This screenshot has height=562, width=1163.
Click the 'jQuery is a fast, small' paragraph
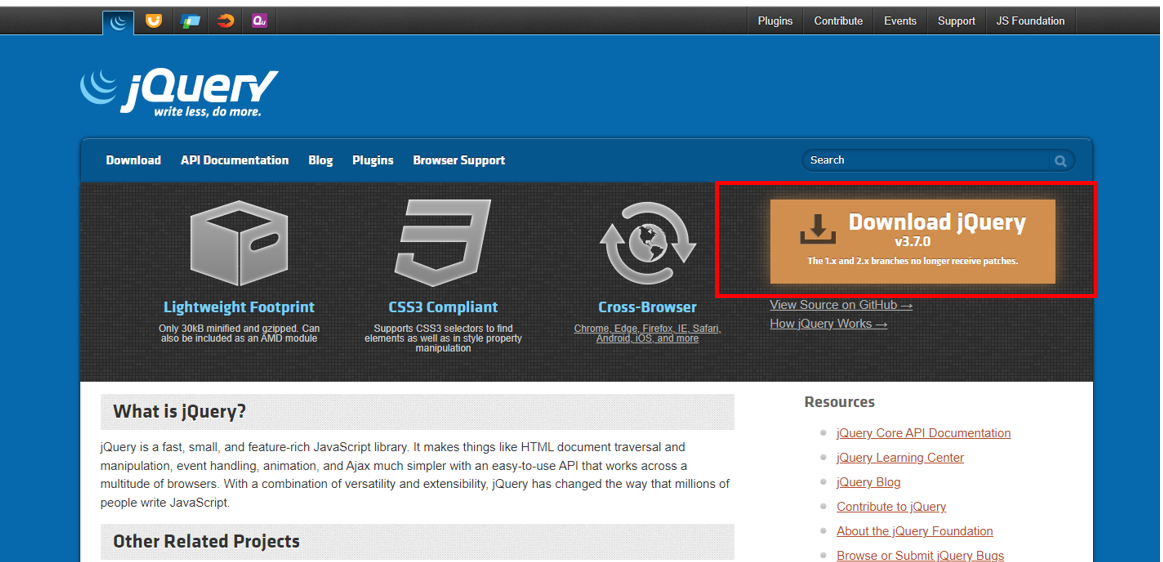pyautogui.click(x=415, y=475)
